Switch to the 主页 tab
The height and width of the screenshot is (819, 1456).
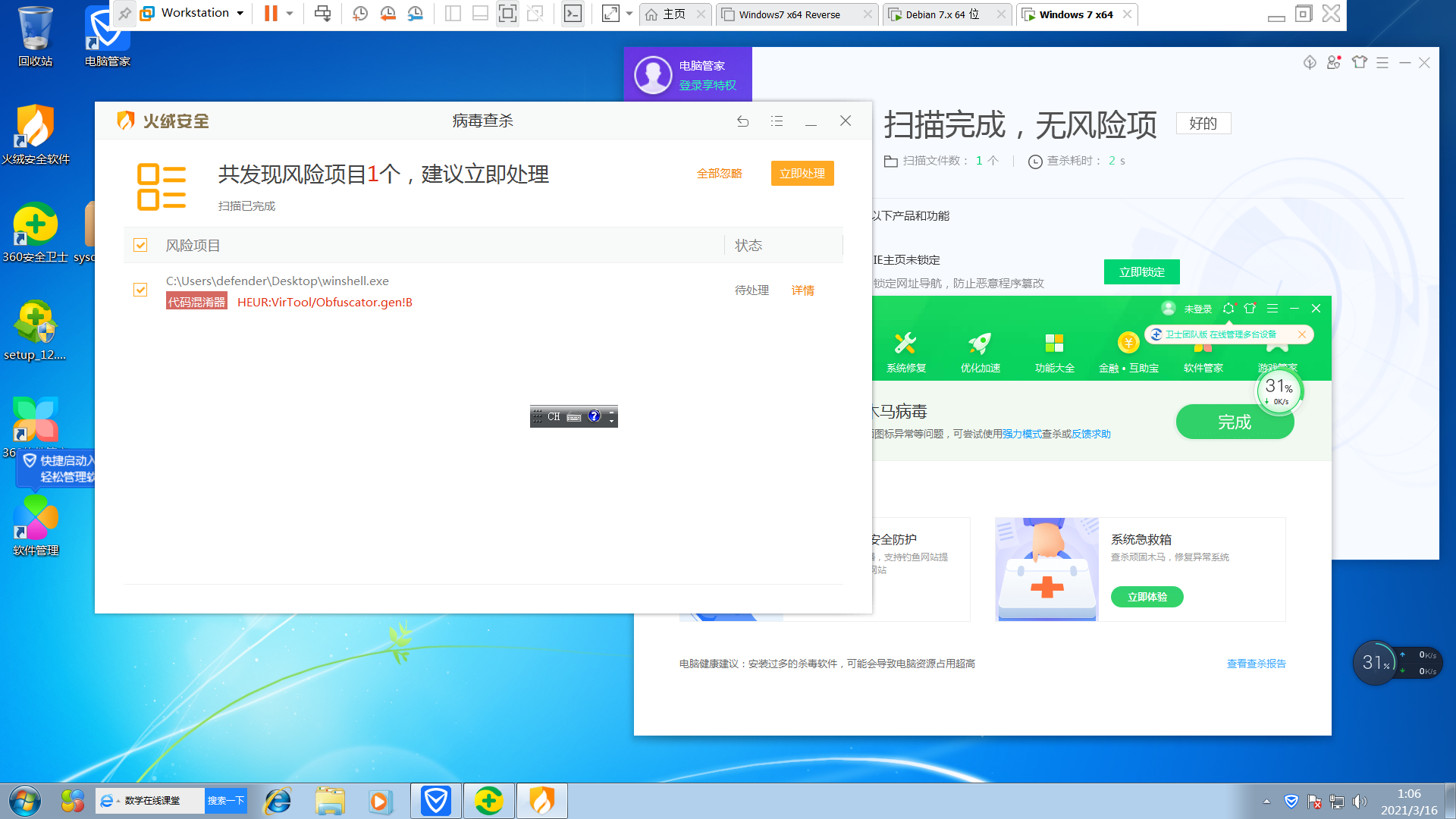673,14
